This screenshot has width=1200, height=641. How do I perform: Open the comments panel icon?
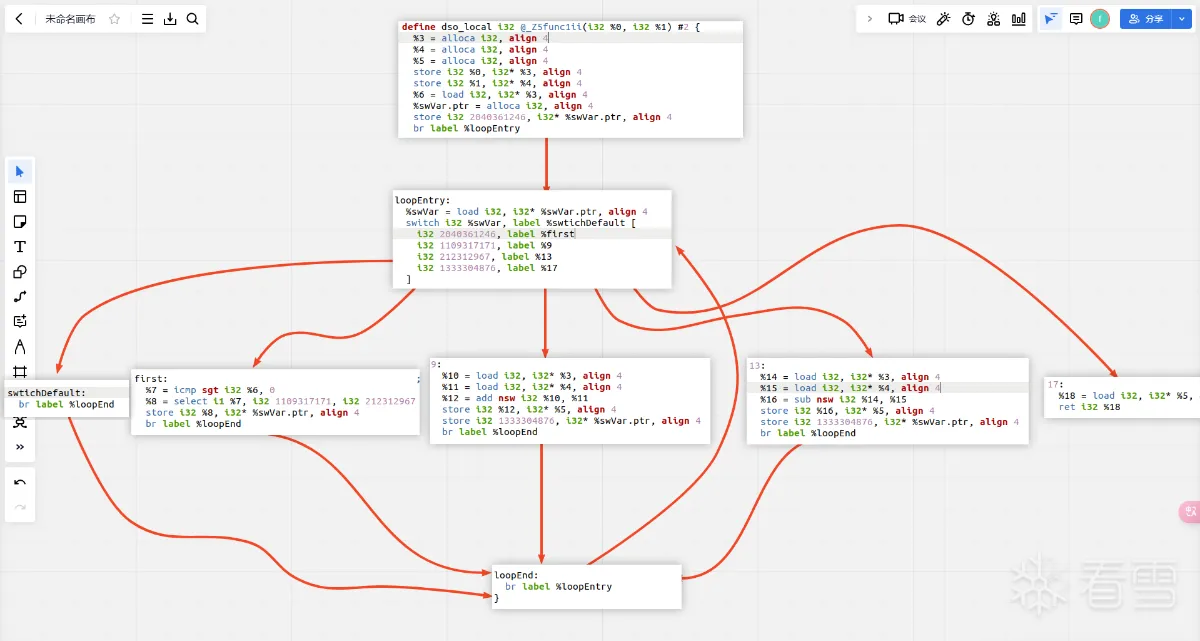(1076, 19)
